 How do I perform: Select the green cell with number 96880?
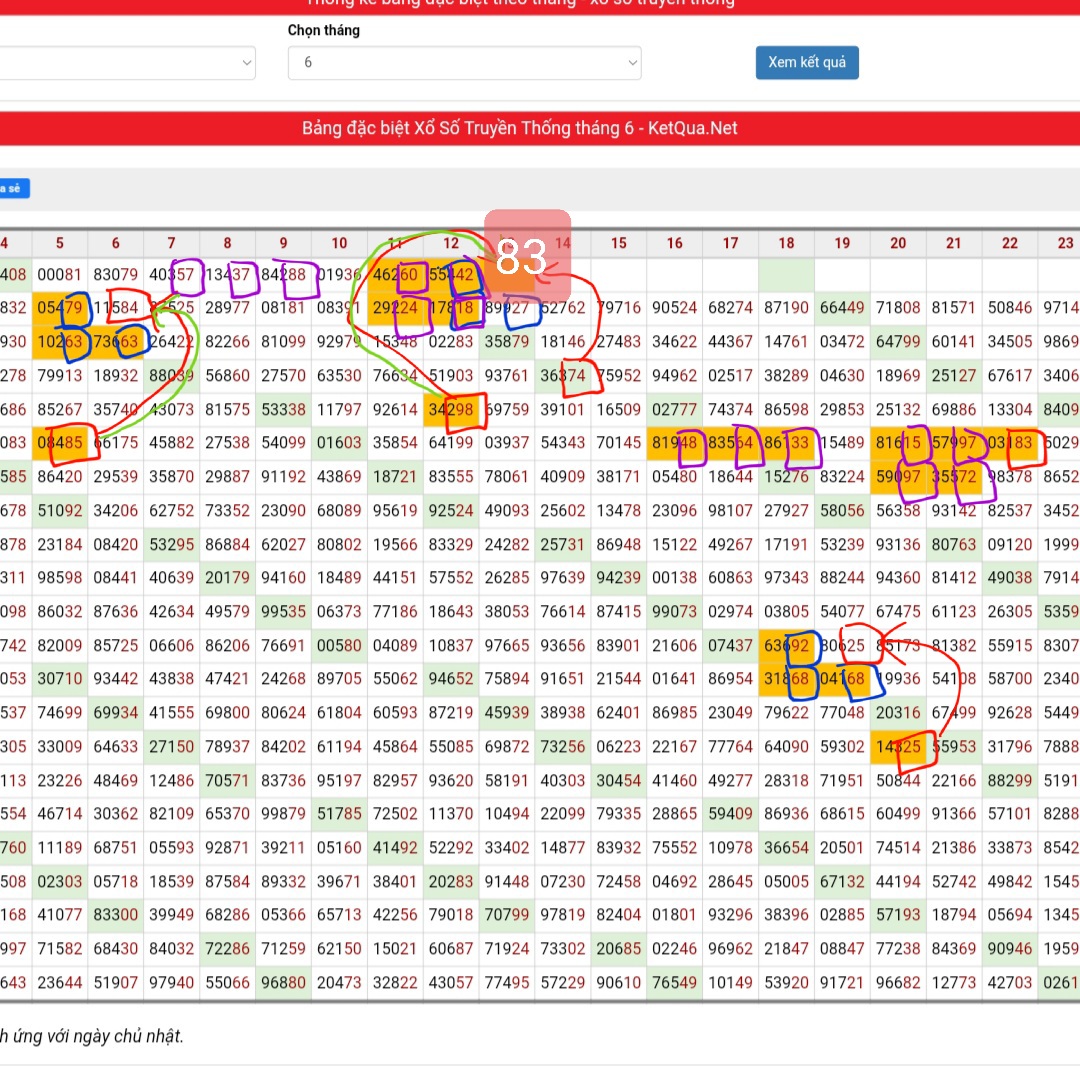click(x=283, y=983)
